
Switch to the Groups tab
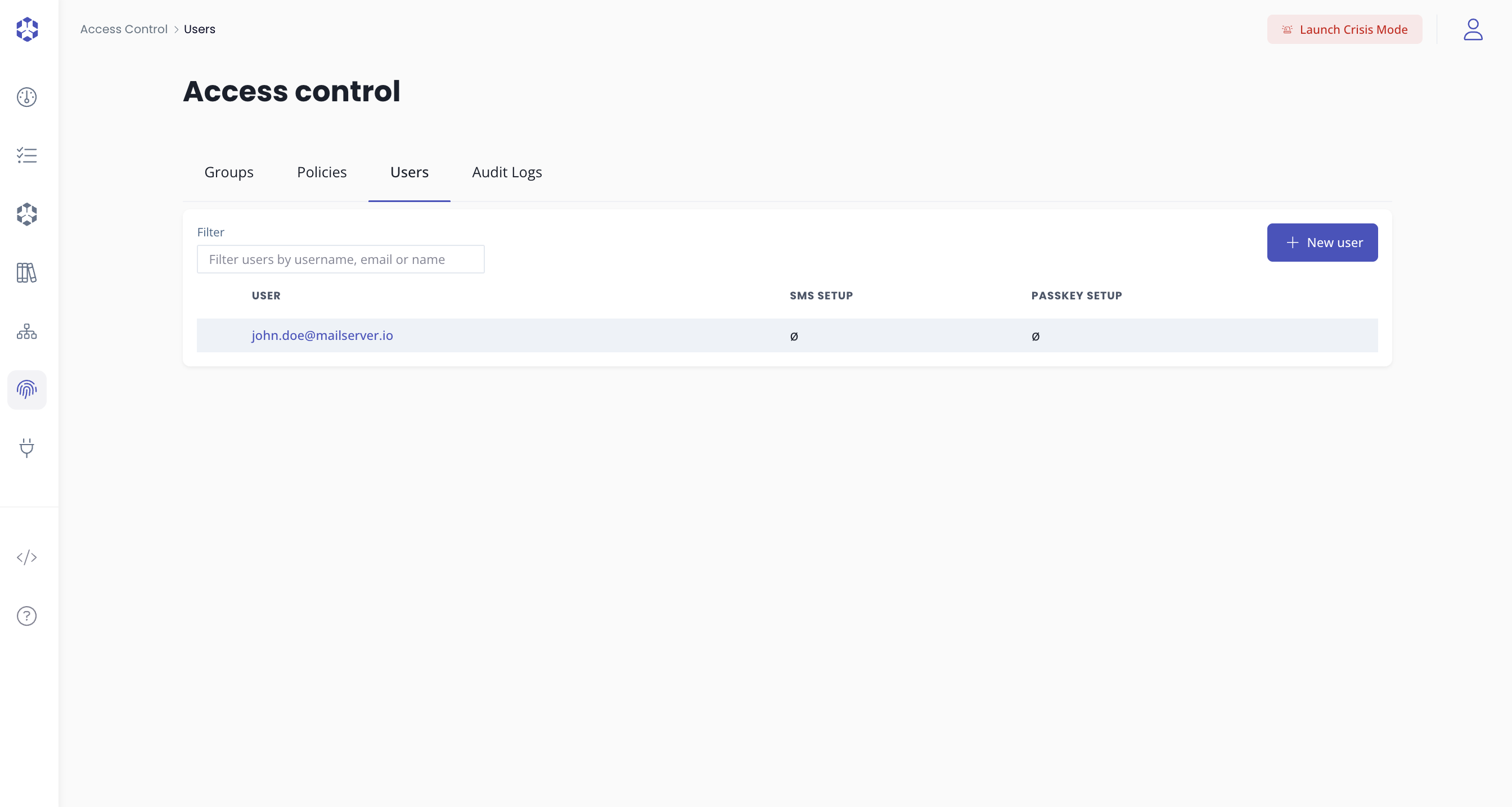click(x=229, y=172)
